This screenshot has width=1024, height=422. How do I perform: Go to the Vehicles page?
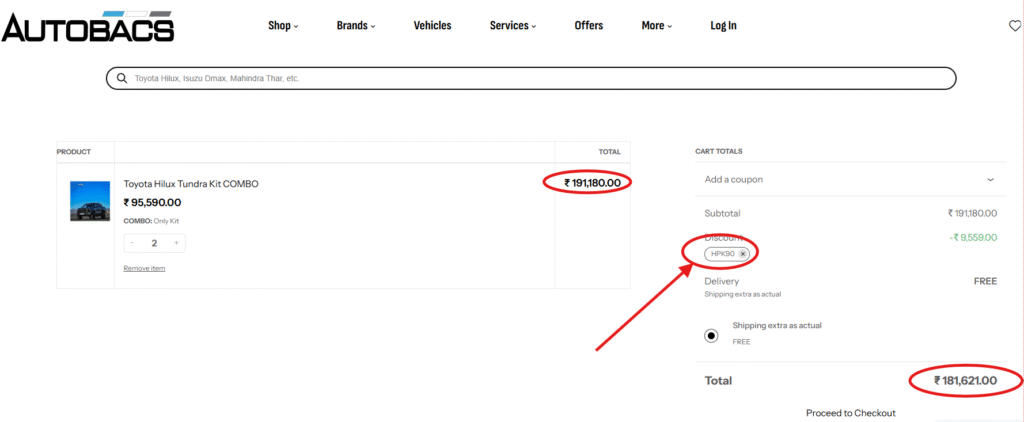432,25
